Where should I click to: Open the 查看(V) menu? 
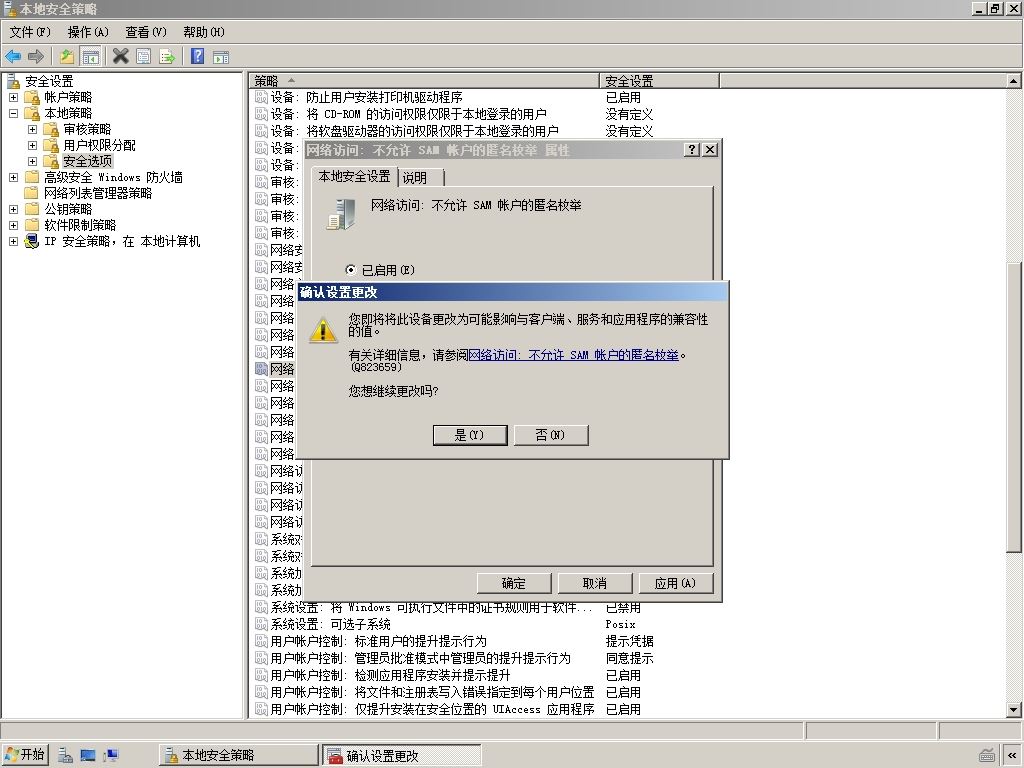click(x=146, y=32)
